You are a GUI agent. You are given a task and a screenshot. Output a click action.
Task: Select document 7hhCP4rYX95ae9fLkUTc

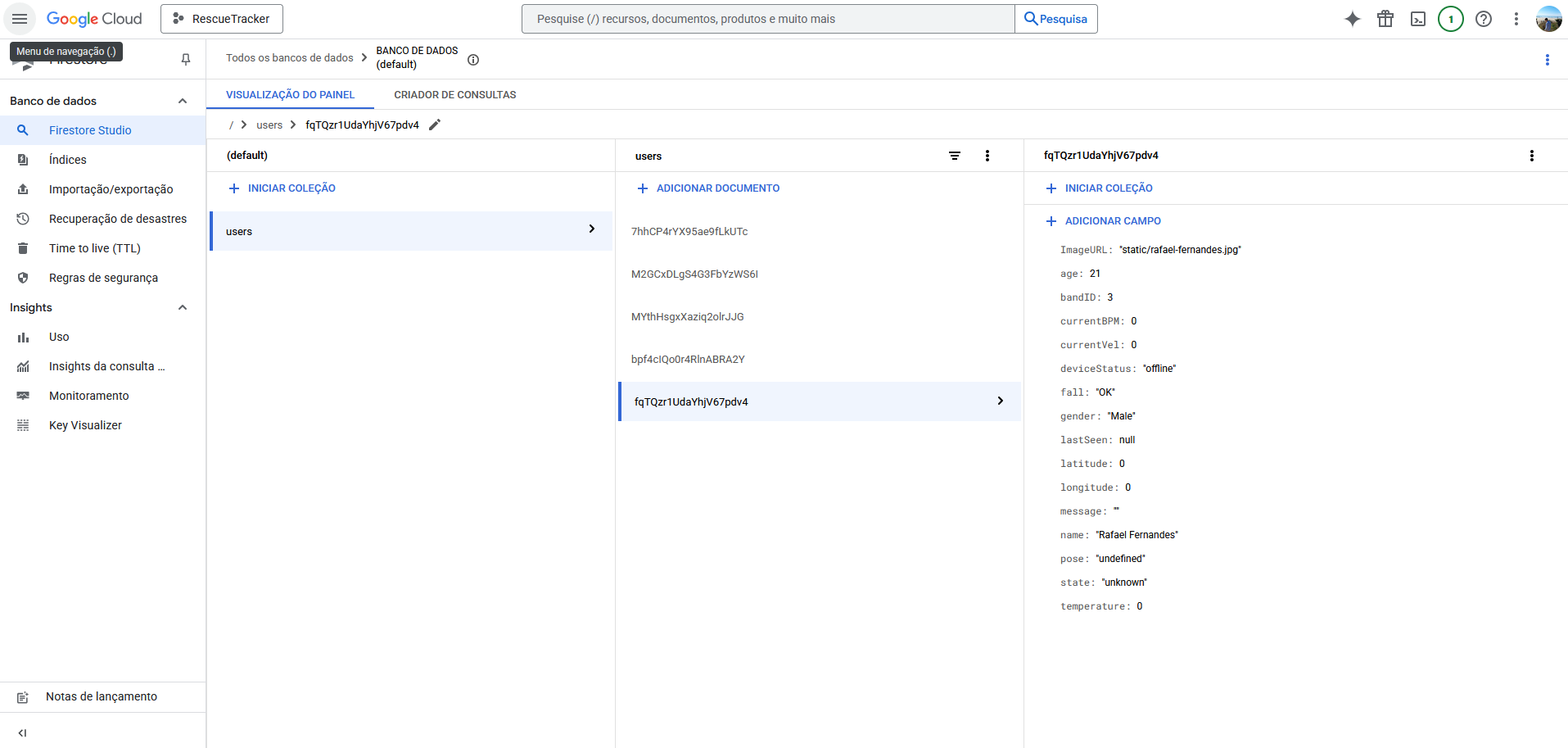pyautogui.click(x=689, y=232)
